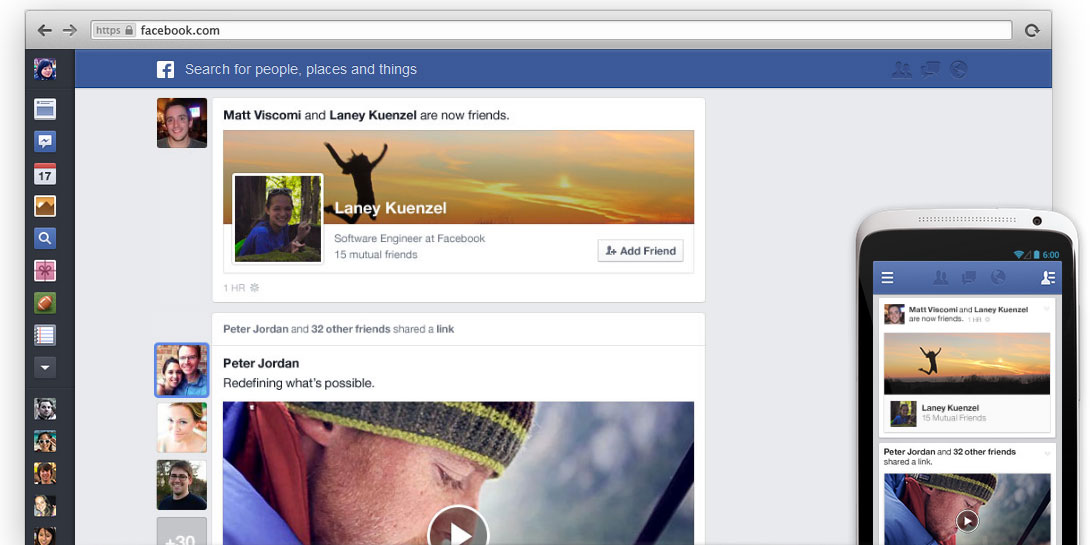Select the highlighted couple avatar thumbnail

181,371
